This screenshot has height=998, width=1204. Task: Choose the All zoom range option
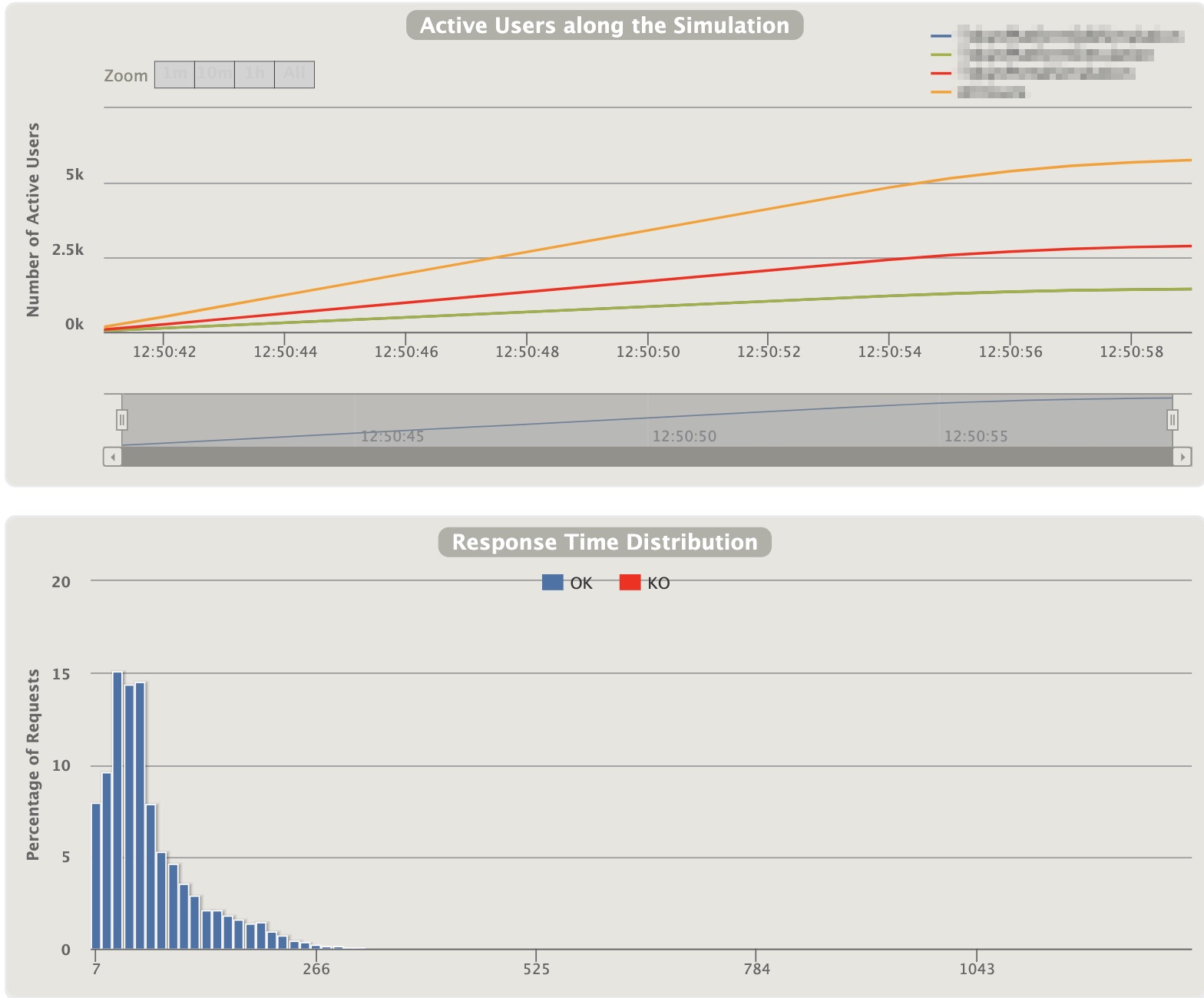(294, 74)
